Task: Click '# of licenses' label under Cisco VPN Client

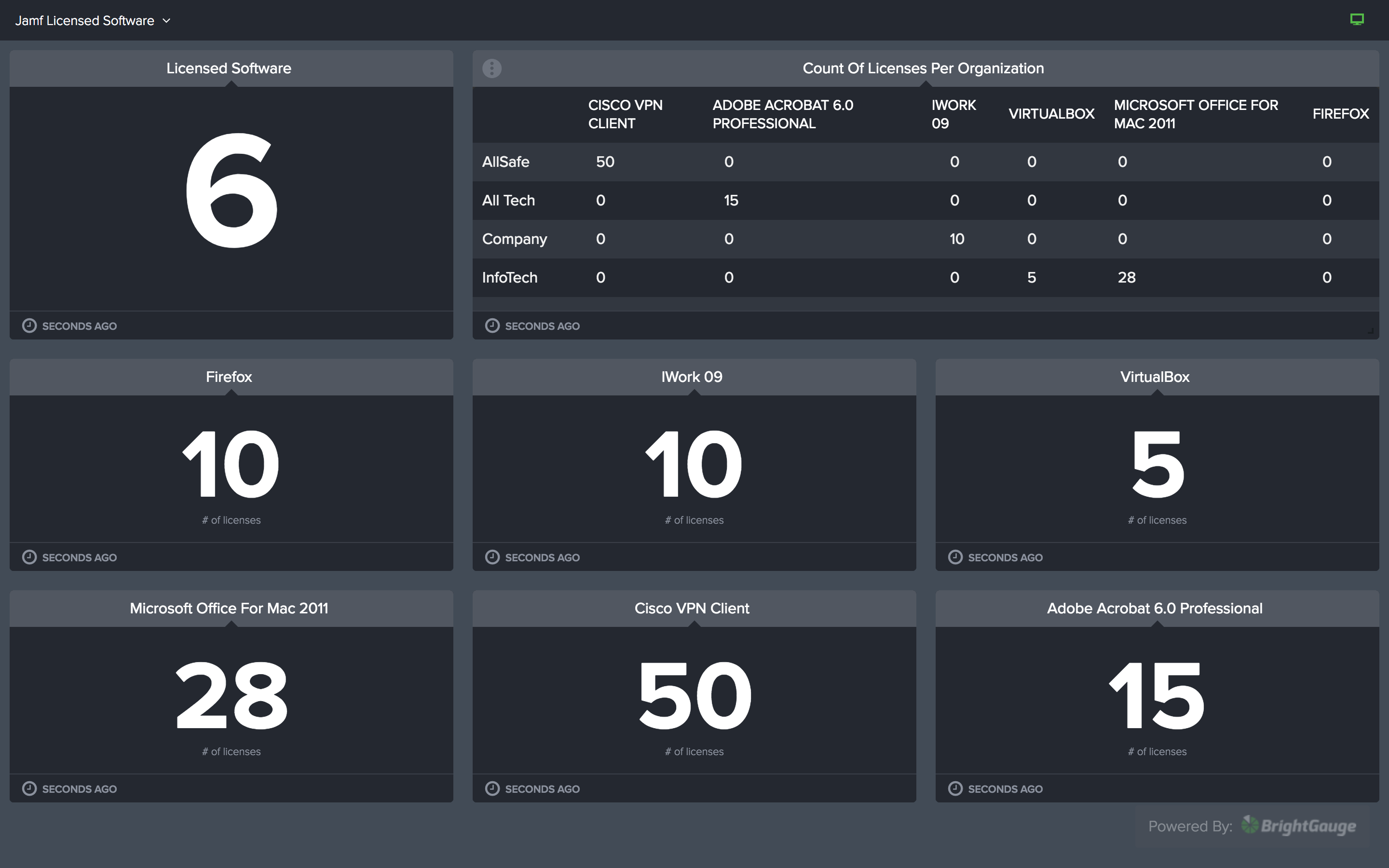Action: click(x=694, y=751)
